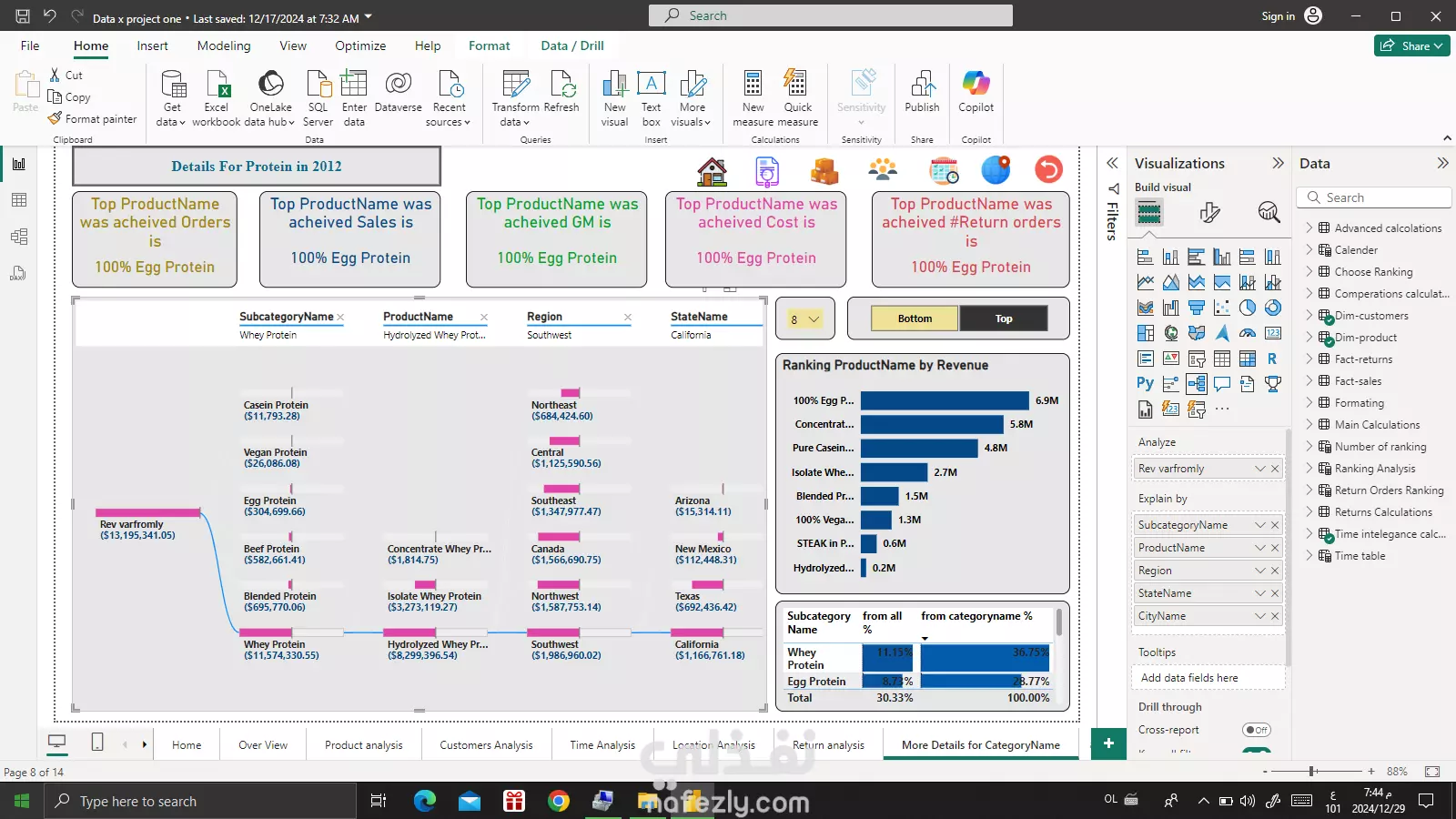Click the Publish icon

click(x=922, y=85)
